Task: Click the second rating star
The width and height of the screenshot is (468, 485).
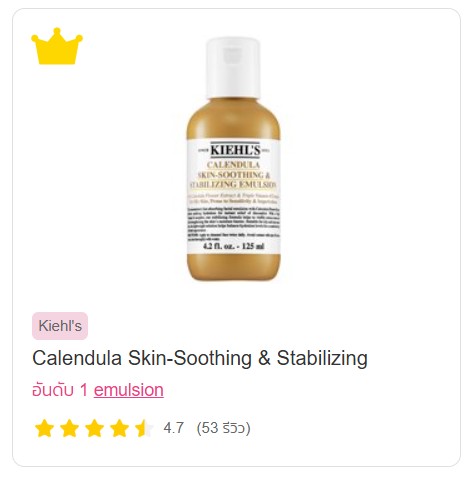Action: [x=69, y=428]
